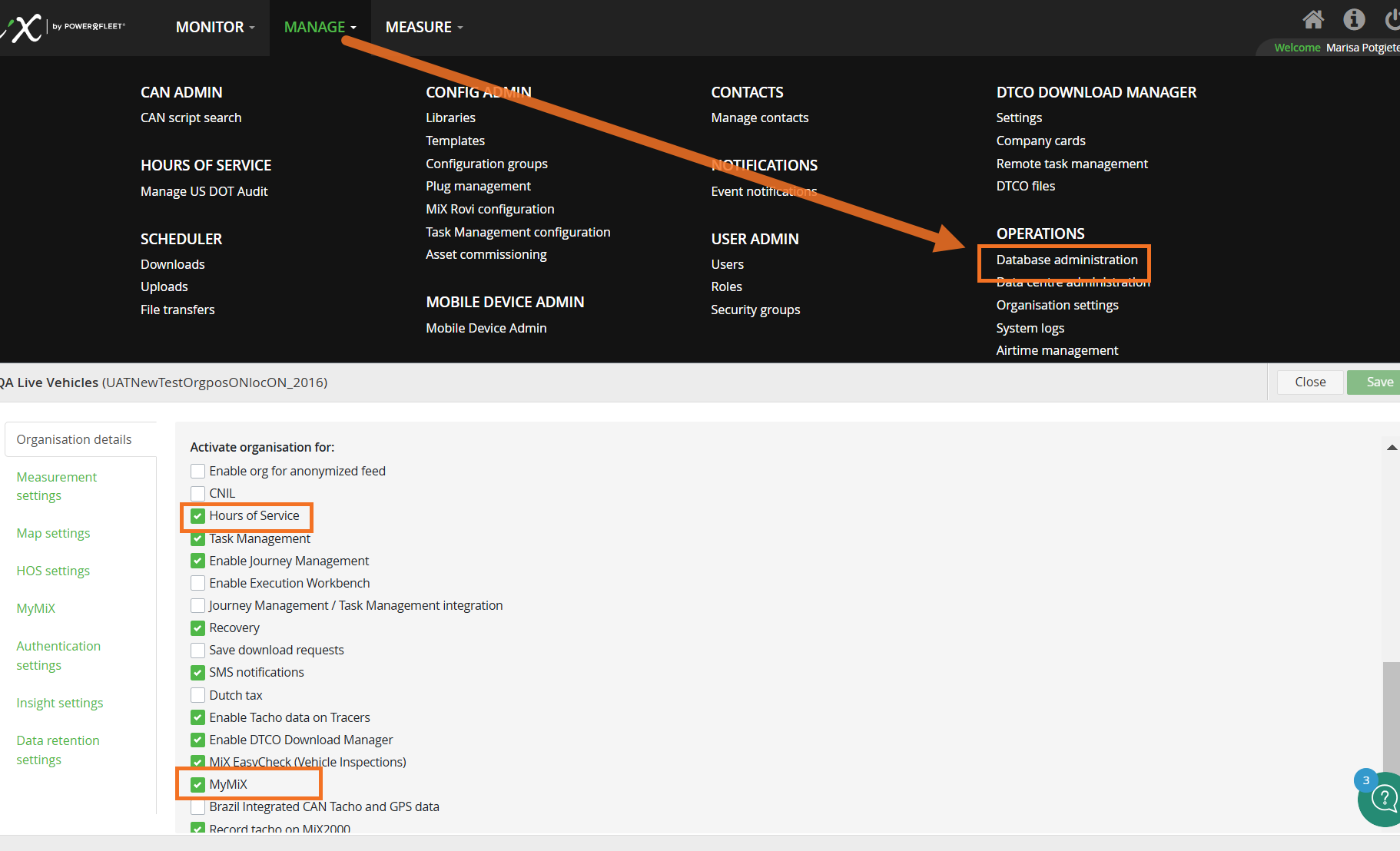The height and width of the screenshot is (851, 1400).
Task: Collapse the MANAGE dropdown menu
Action: coord(320,27)
